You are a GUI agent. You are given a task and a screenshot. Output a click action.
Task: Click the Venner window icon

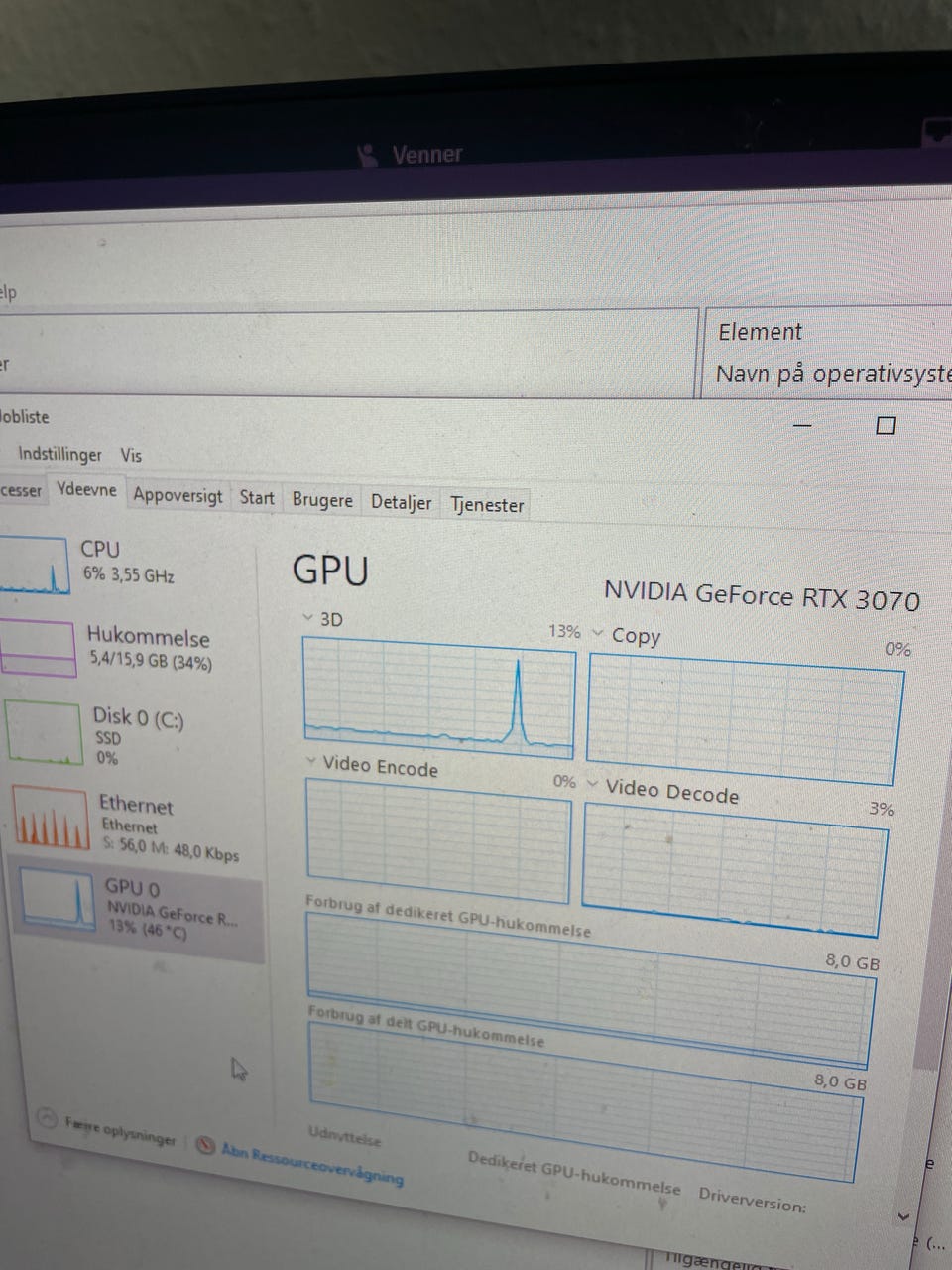(x=368, y=155)
